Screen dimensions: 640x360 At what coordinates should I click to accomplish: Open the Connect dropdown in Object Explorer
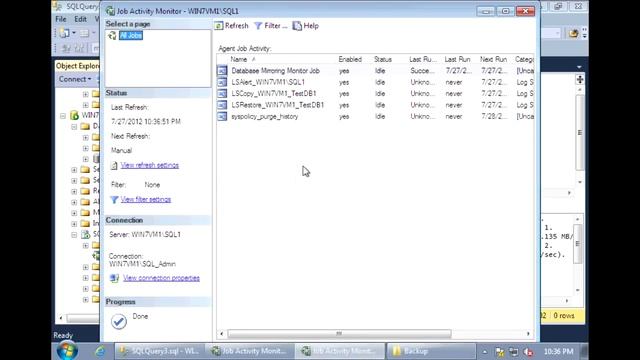[x=75, y=79]
